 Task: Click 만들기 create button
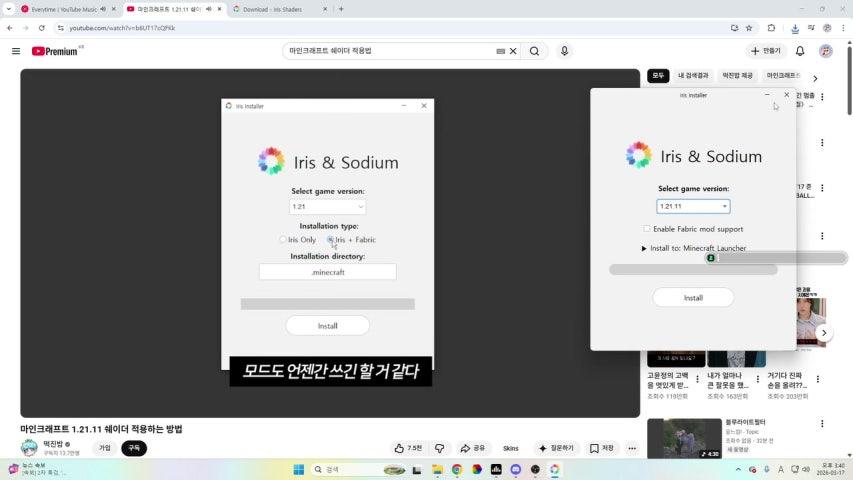[765, 51]
